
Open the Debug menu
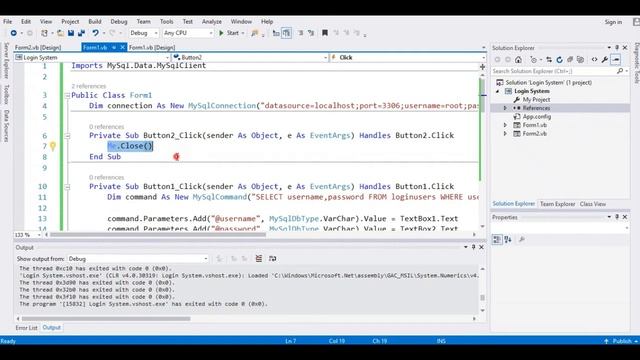[x=119, y=22]
